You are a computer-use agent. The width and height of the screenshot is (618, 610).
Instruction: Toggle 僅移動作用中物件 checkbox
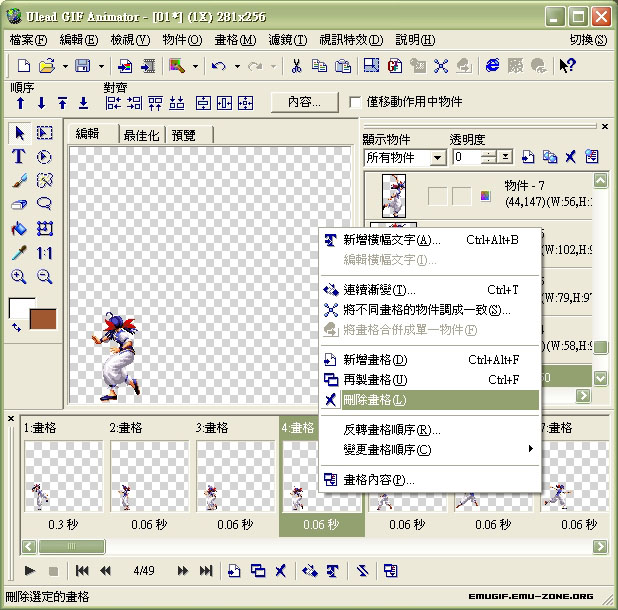point(355,102)
